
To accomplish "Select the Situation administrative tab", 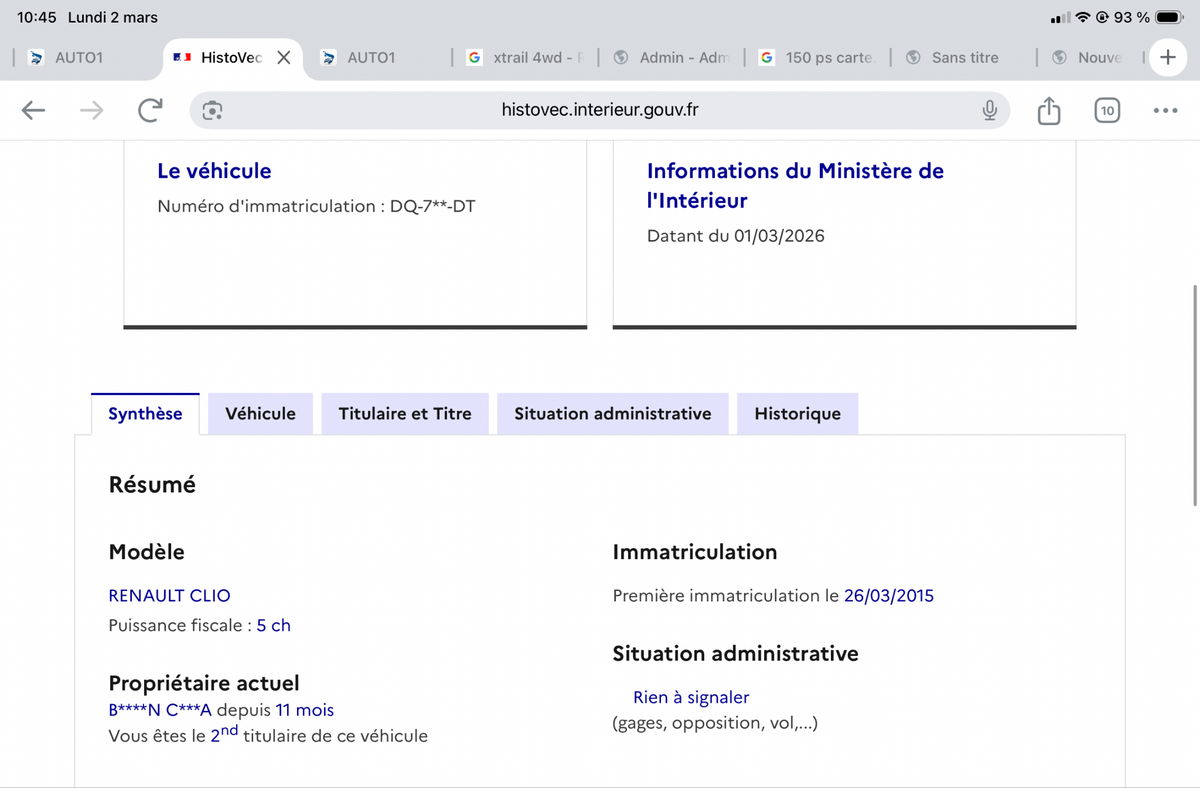I will click(x=612, y=413).
